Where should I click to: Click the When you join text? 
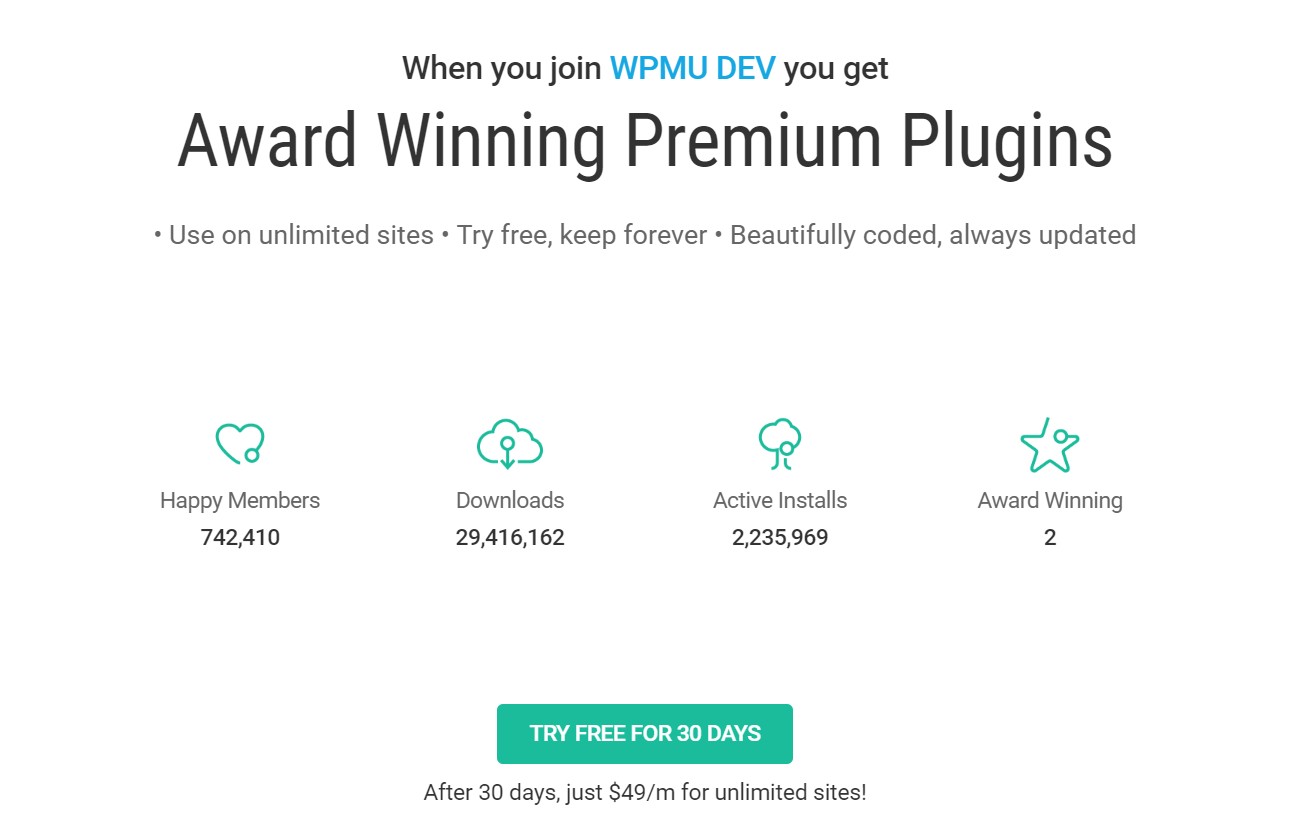click(503, 69)
